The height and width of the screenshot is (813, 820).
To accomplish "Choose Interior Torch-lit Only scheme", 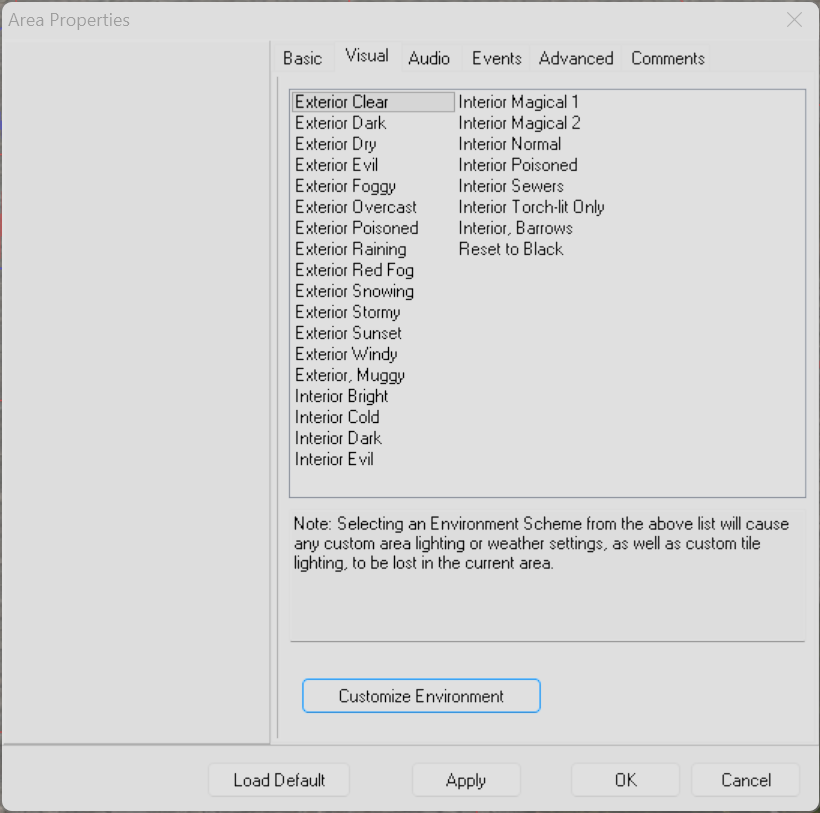I will [x=531, y=207].
